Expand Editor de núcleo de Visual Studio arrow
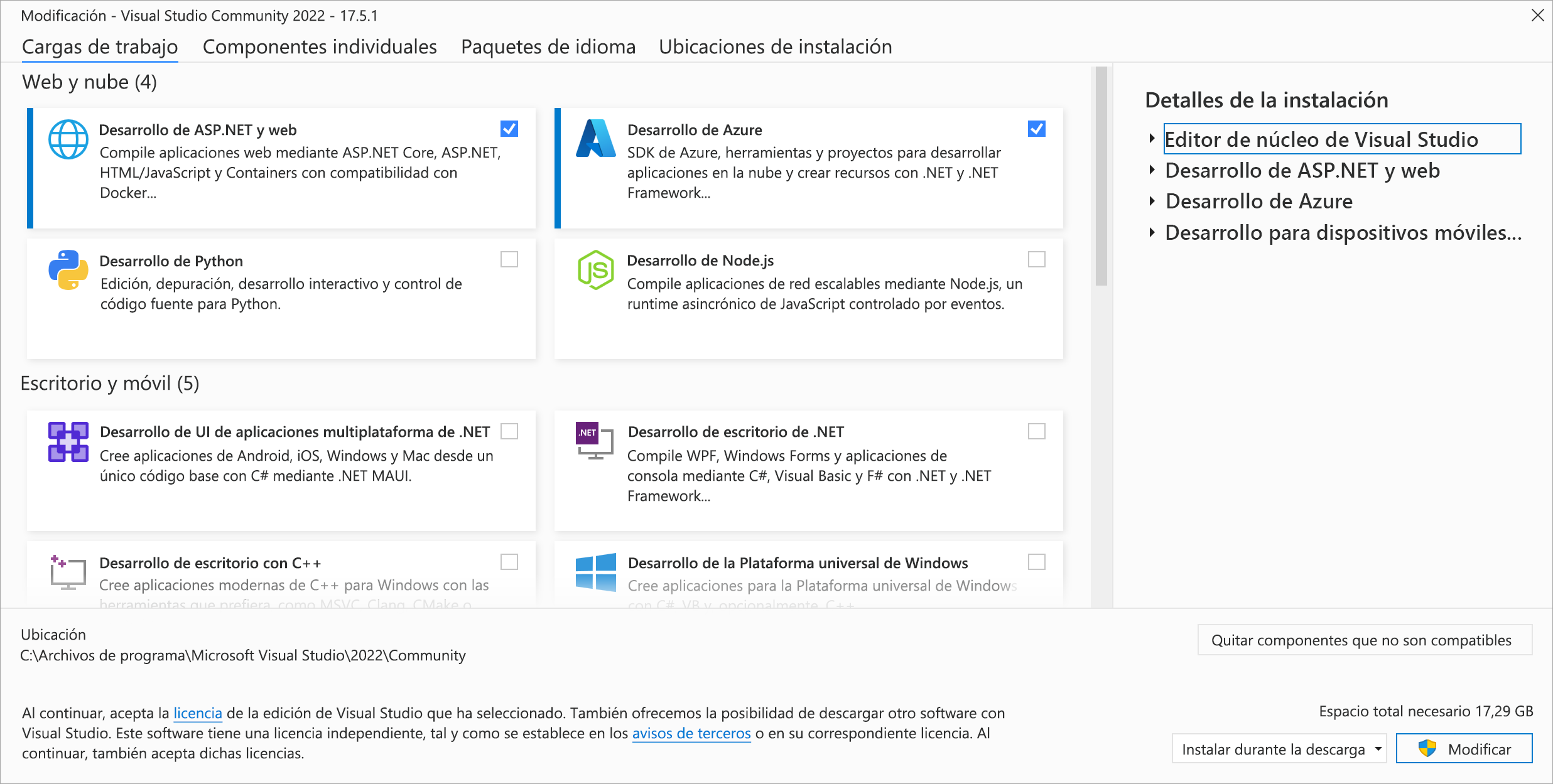This screenshot has height=784, width=1553. (x=1152, y=139)
